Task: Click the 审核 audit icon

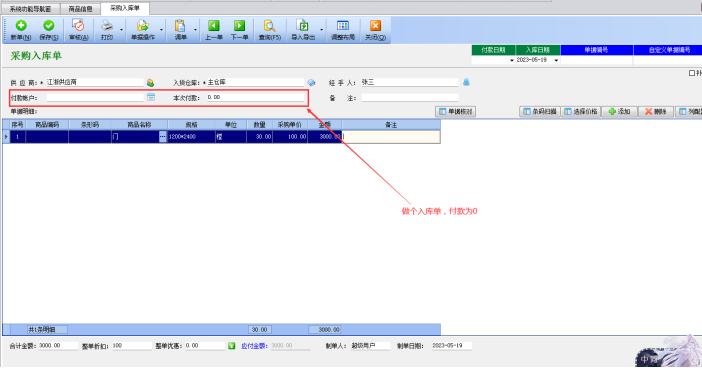Action: pyautogui.click(x=78, y=26)
